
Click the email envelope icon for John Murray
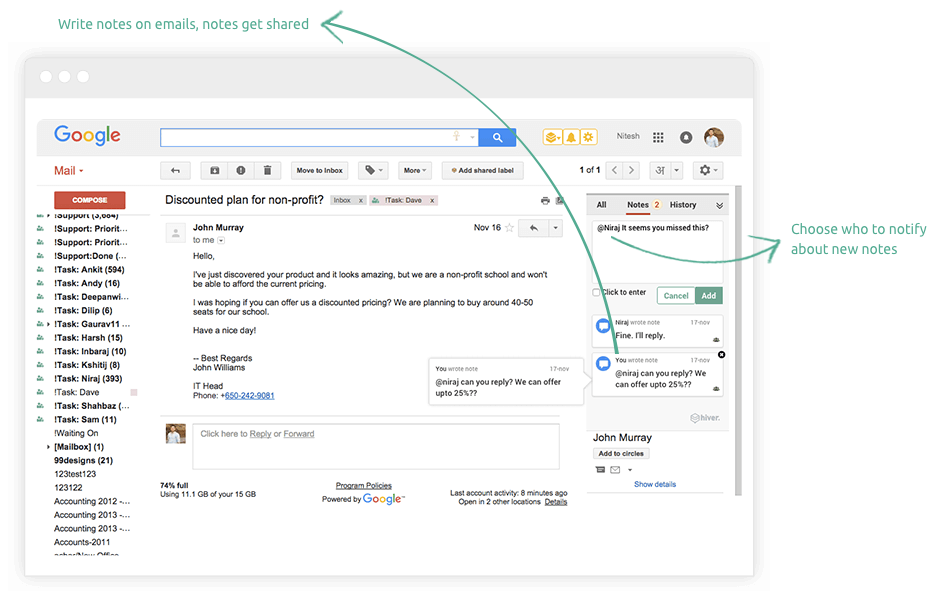click(615, 470)
